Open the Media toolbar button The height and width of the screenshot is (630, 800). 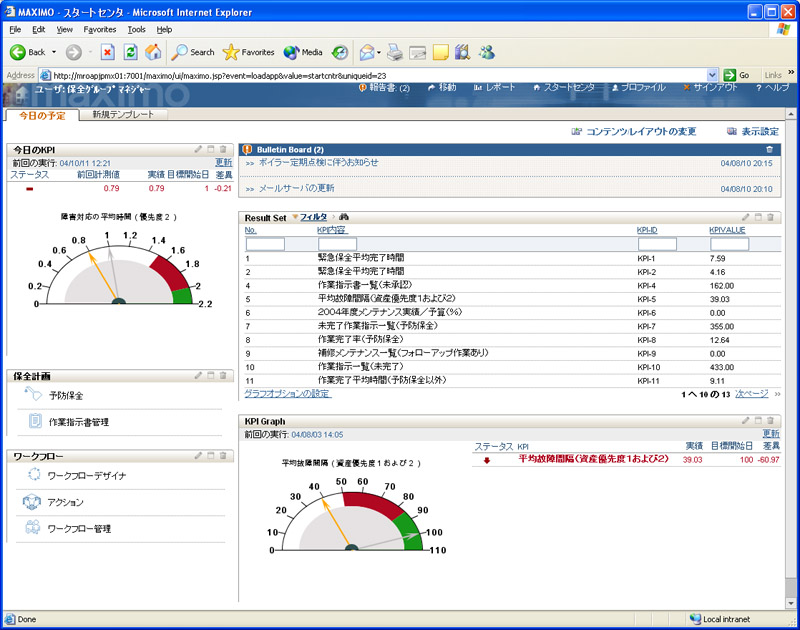pyautogui.click(x=303, y=52)
